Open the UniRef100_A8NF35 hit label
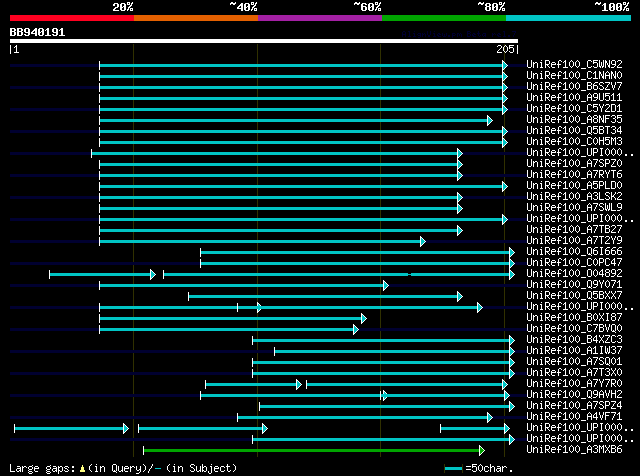The image size is (640, 476). (574, 120)
